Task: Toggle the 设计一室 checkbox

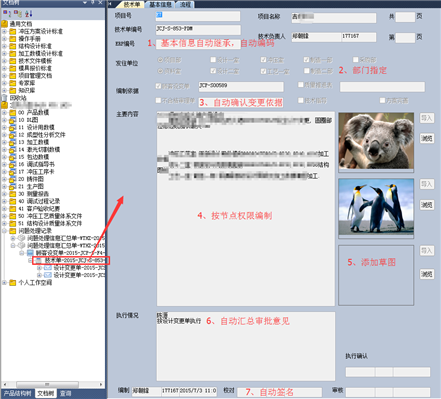Action: [213, 60]
